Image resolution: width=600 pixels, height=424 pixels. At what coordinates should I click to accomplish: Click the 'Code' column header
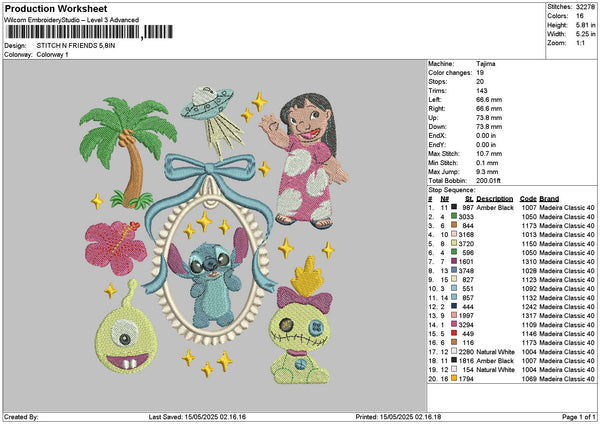click(x=528, y=199)
